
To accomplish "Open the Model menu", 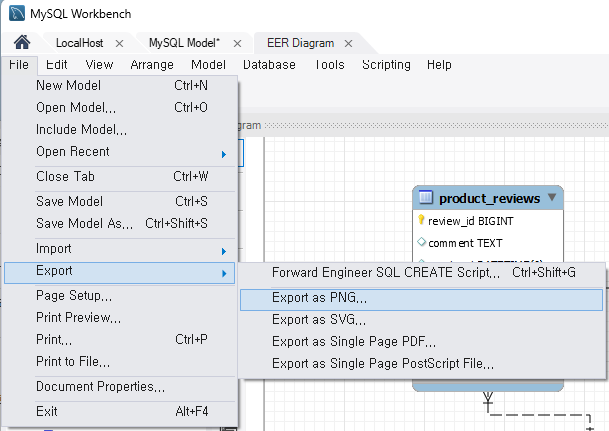I will pyautogui.click(x=208, y=64).
